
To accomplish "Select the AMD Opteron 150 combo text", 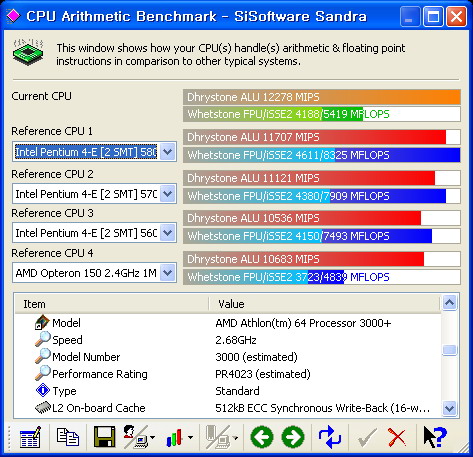I will 86,273.
